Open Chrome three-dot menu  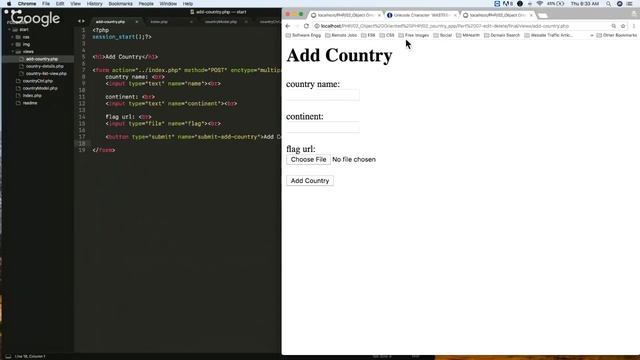point(634,26)
